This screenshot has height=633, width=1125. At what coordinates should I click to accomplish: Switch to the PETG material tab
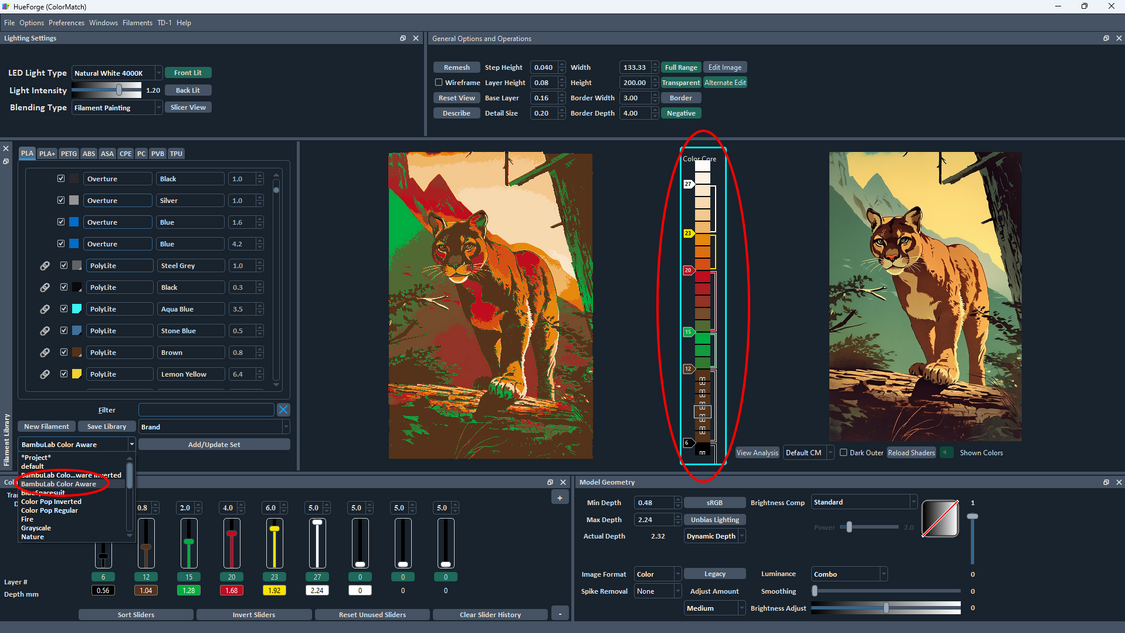click(x=68, y=153)
